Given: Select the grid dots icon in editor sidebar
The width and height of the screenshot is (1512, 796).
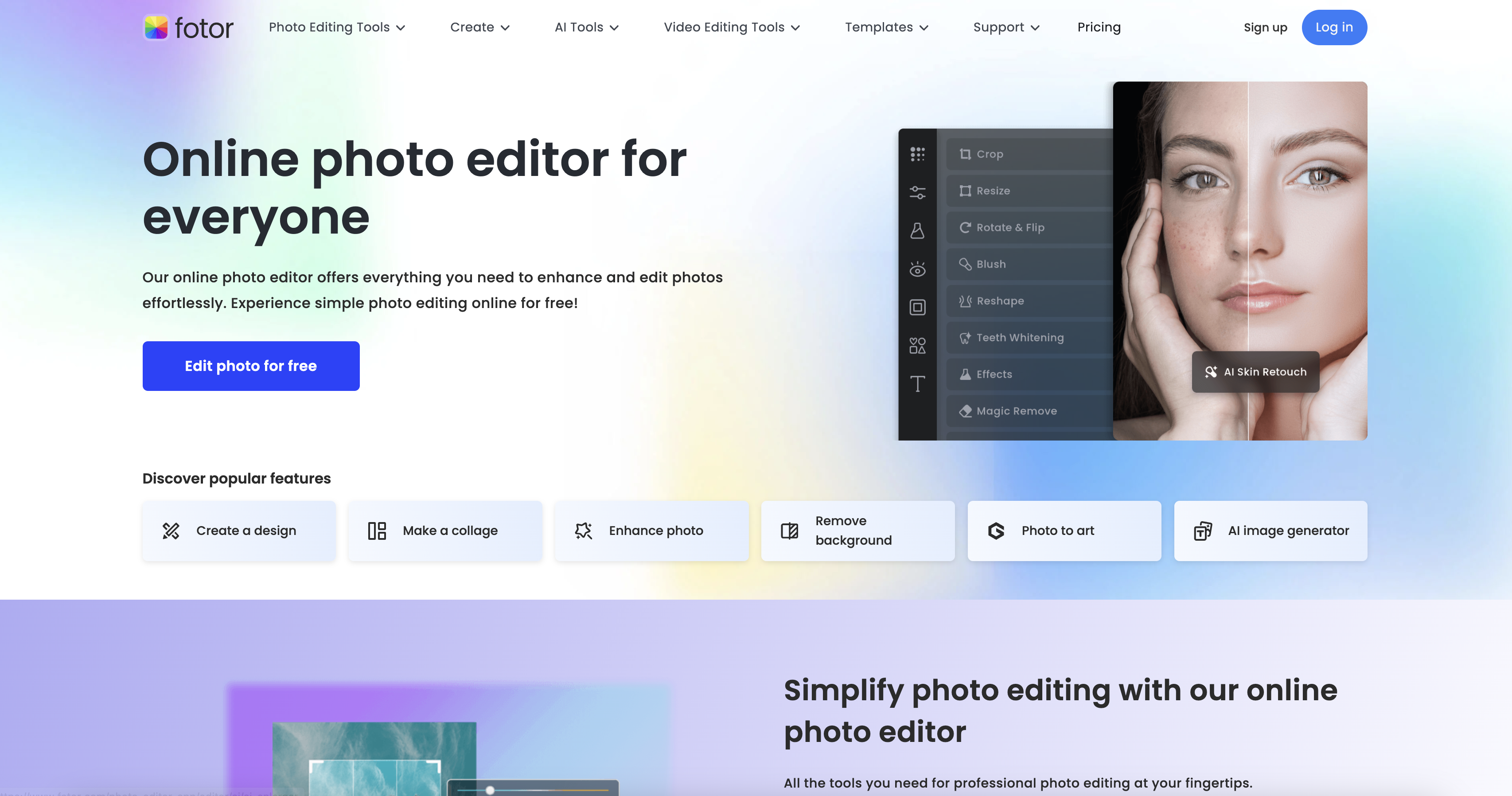Looking at the screenshot, I should 917,154.
